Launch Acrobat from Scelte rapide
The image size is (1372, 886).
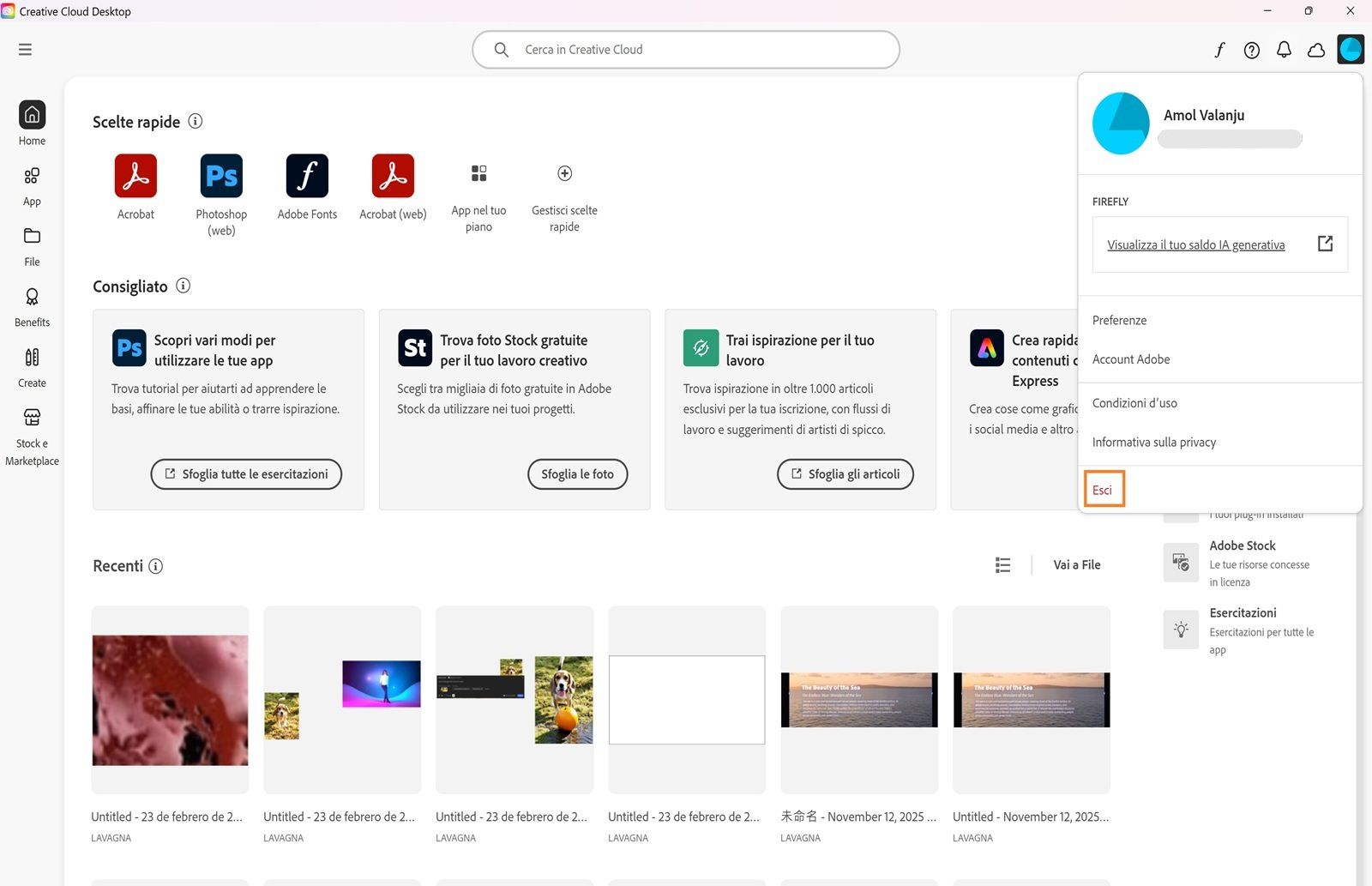click(135, 176)
